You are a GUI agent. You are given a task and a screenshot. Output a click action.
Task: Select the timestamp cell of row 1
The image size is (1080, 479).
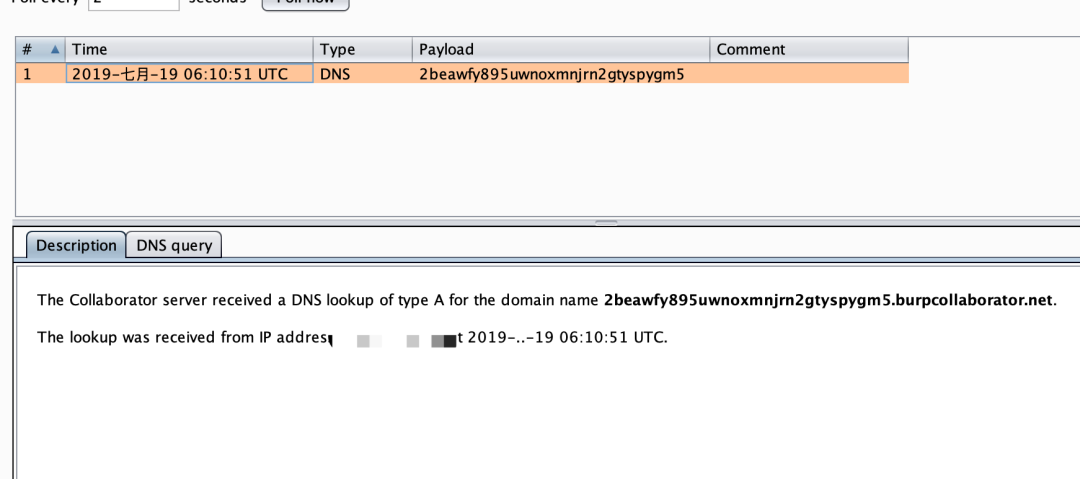pos(188,73)
